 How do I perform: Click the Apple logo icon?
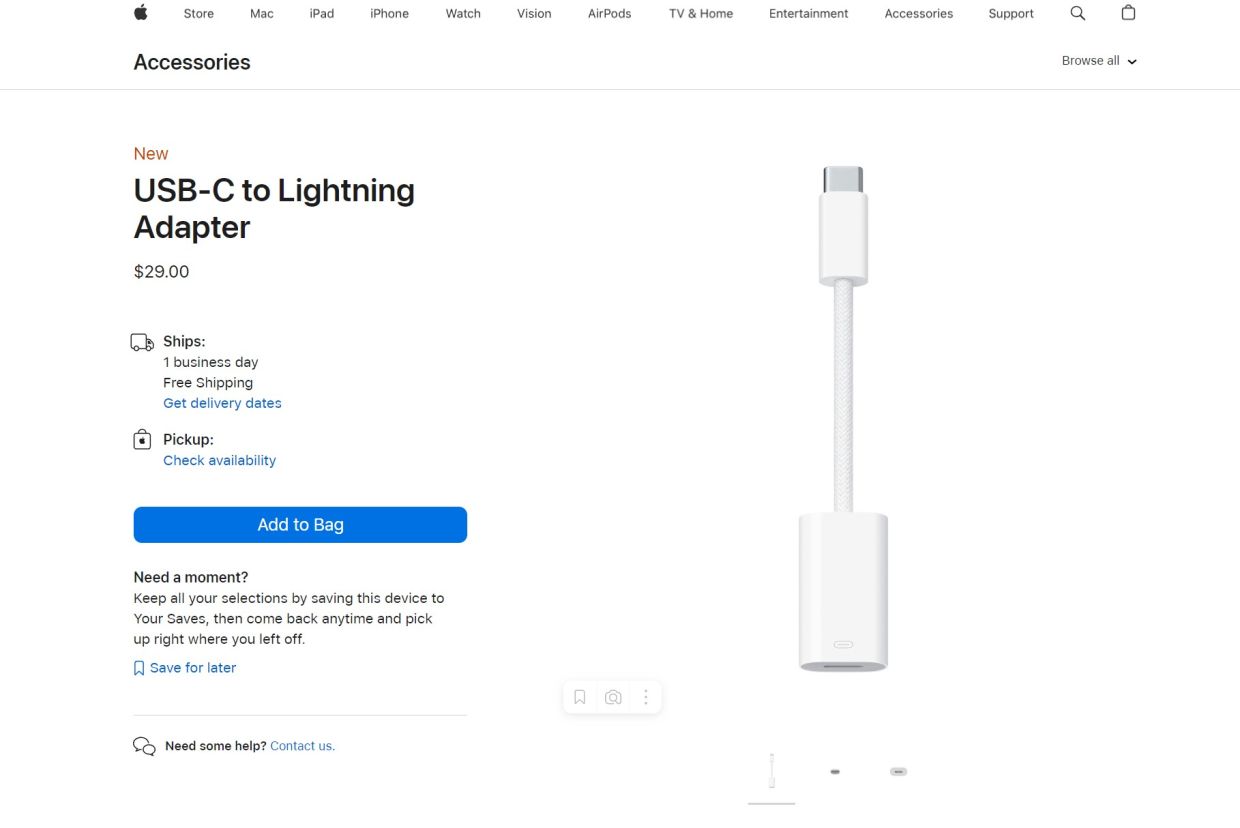[x=141, y=13]
